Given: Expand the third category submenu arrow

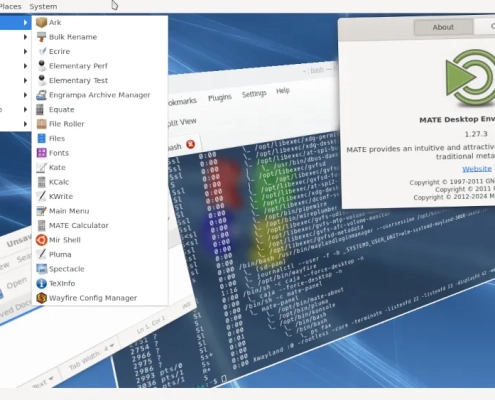Looking at the screenshot, I should pos(25,51).
